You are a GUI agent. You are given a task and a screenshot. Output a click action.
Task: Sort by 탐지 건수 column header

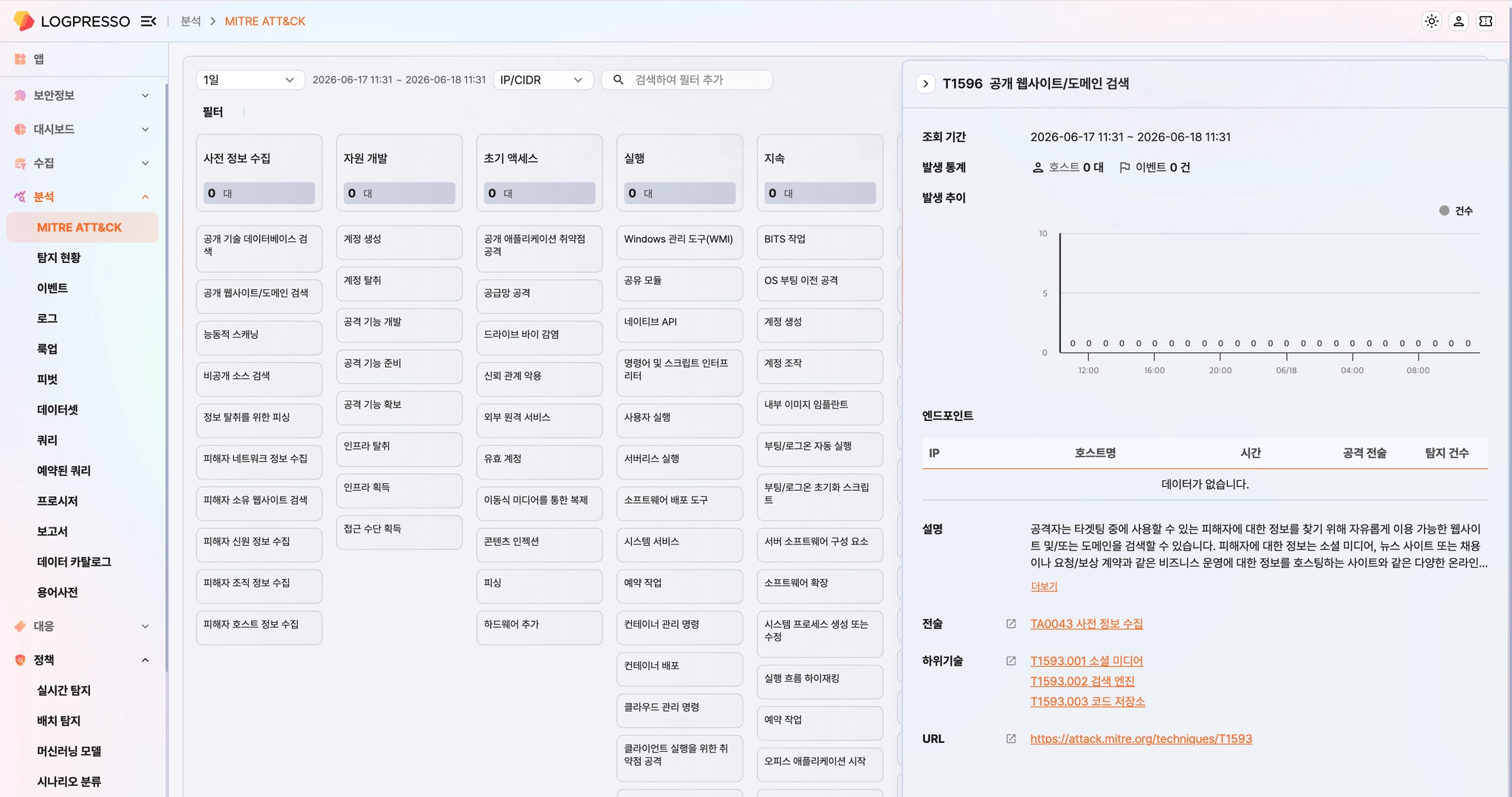1446,453
